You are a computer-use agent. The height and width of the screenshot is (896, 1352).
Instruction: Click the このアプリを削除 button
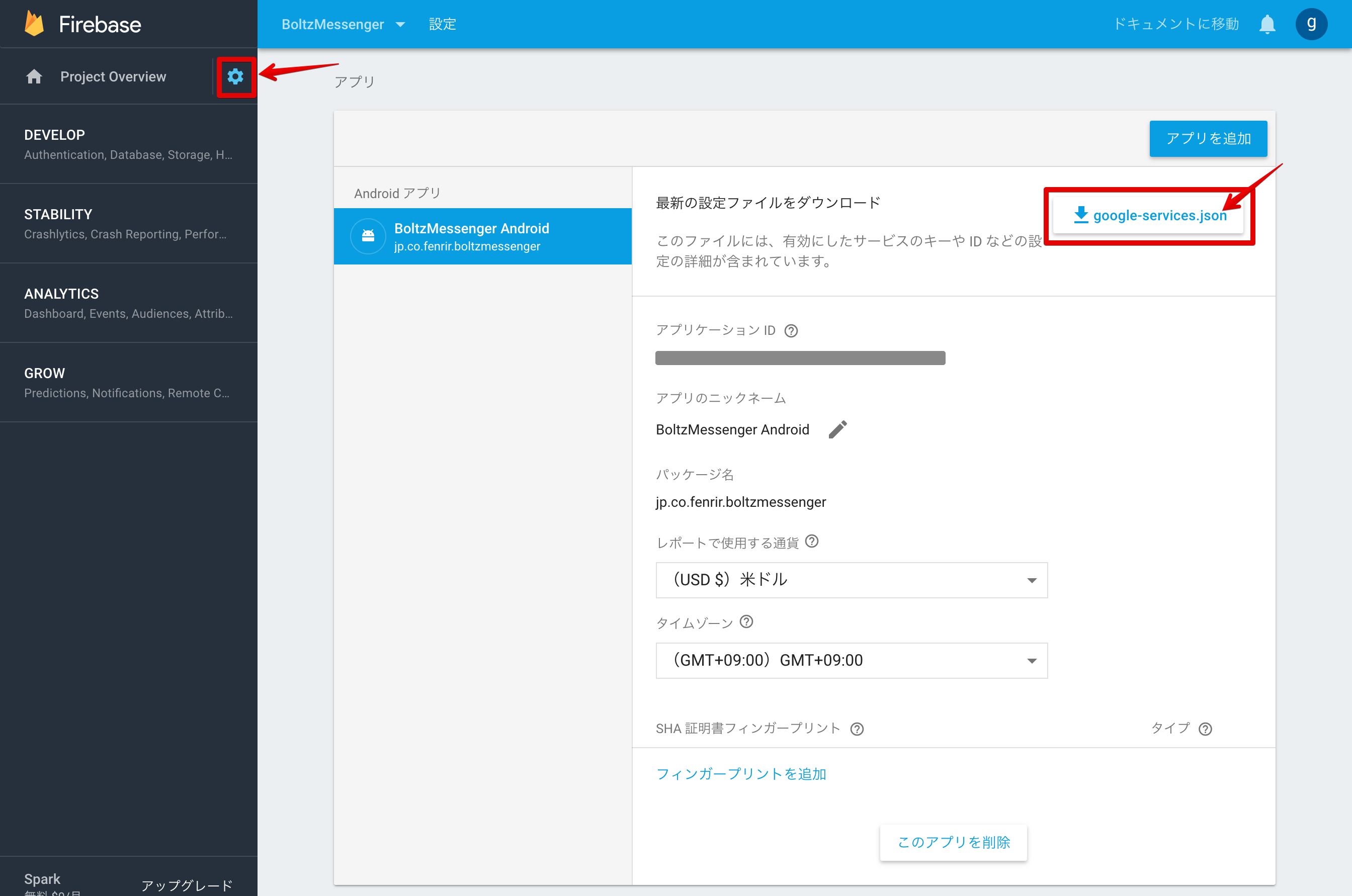click(954, 842)
